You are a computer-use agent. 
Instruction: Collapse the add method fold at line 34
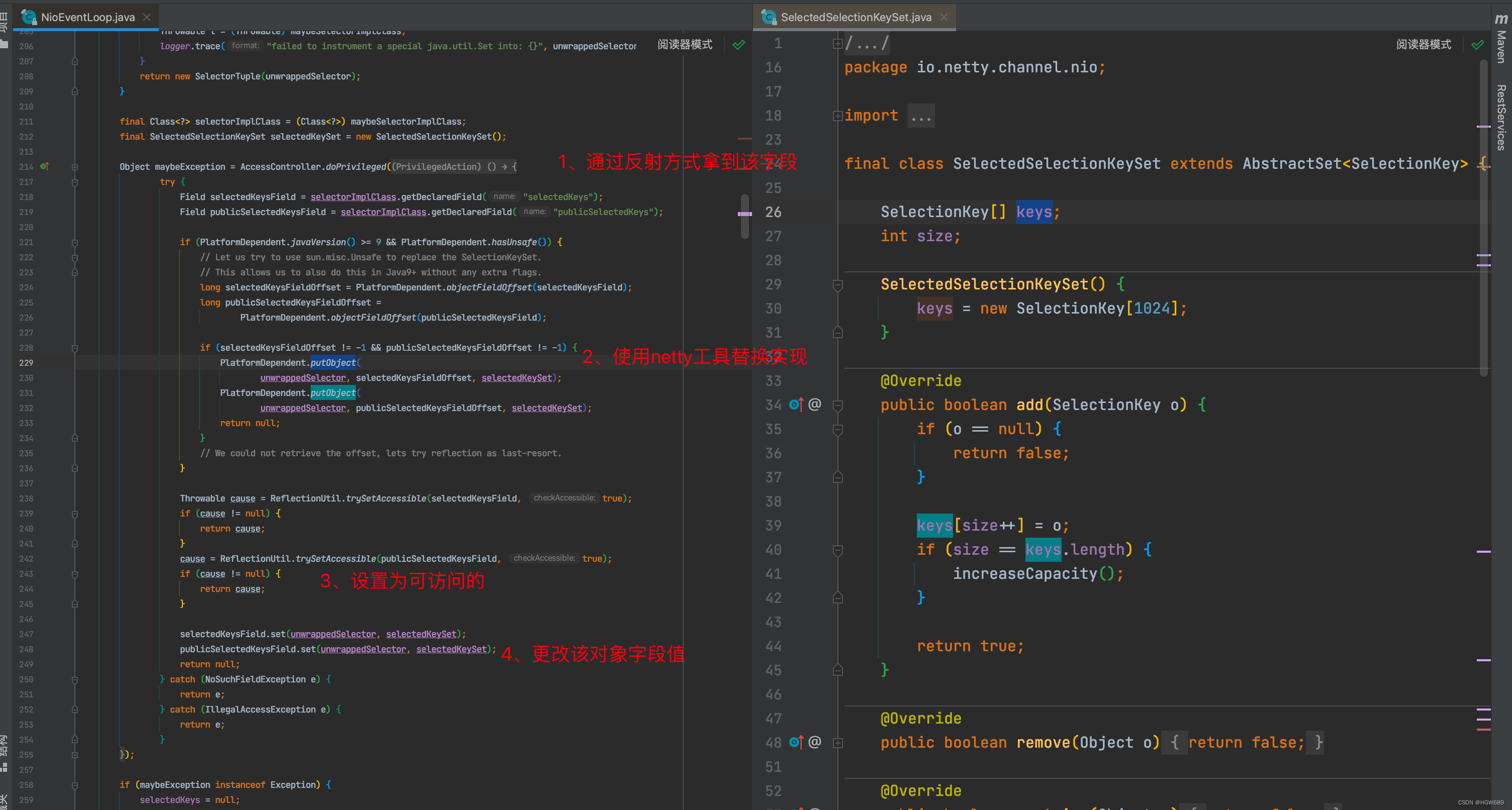coord(837,406)
